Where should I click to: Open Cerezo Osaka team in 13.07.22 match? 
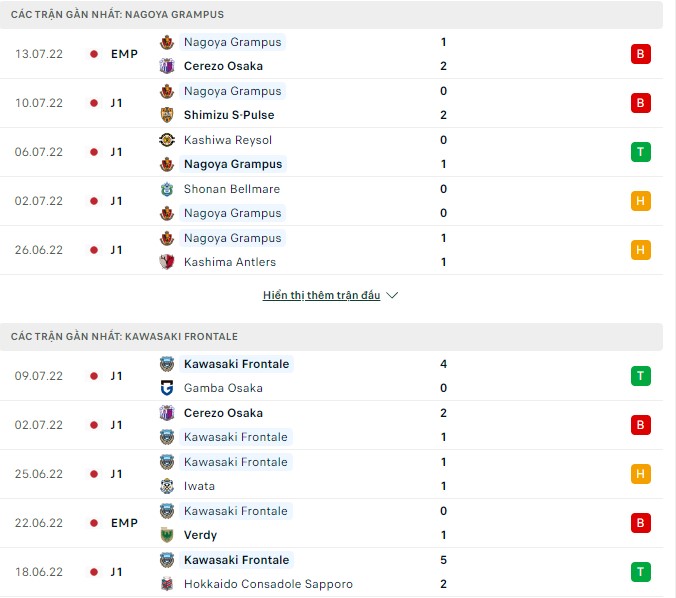click(223, 66)
